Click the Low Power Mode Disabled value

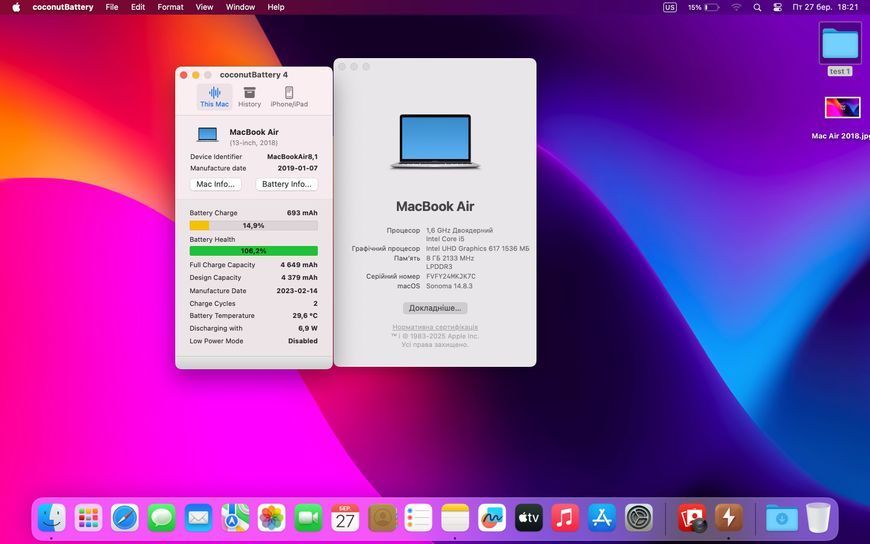pyautogui.click(x=302, y=341)
